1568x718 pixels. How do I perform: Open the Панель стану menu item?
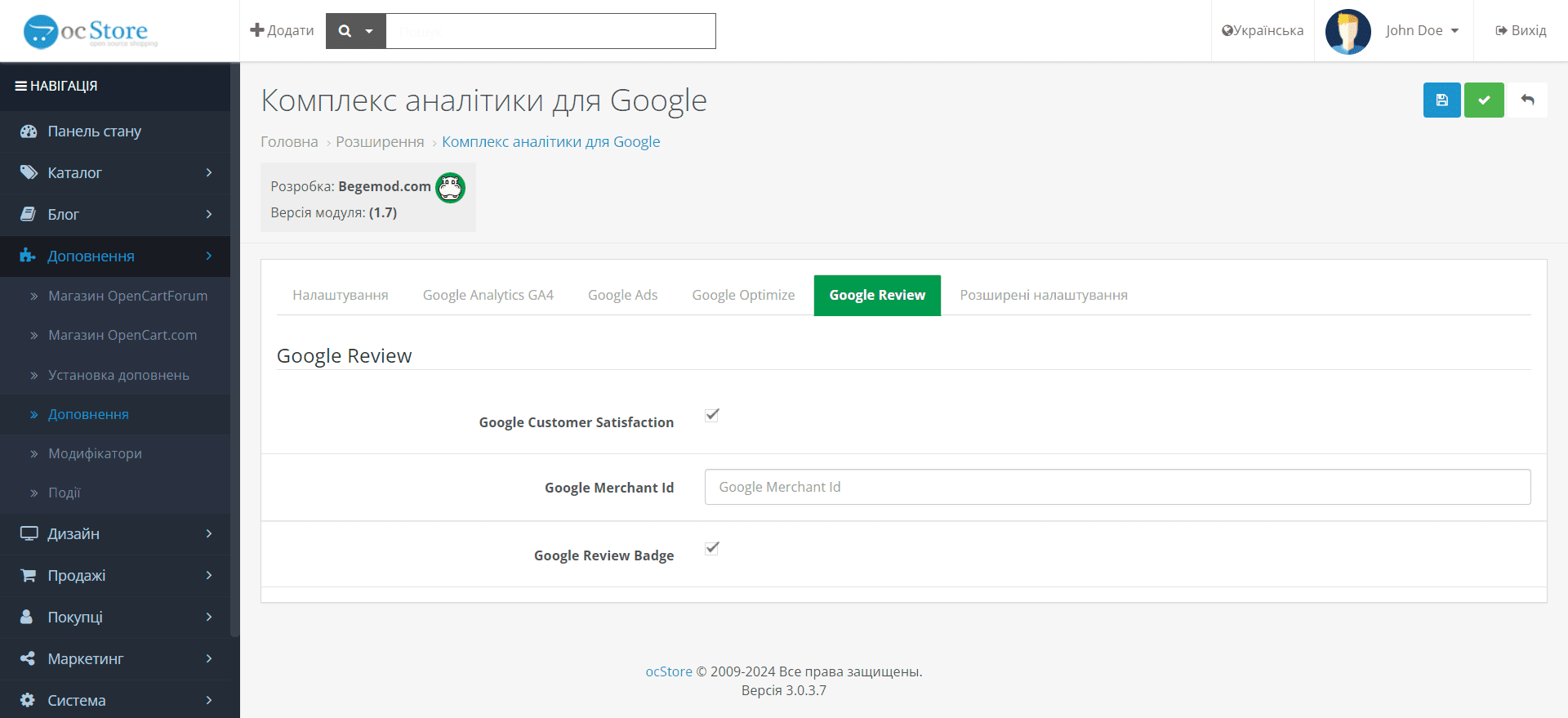(115, 132)
